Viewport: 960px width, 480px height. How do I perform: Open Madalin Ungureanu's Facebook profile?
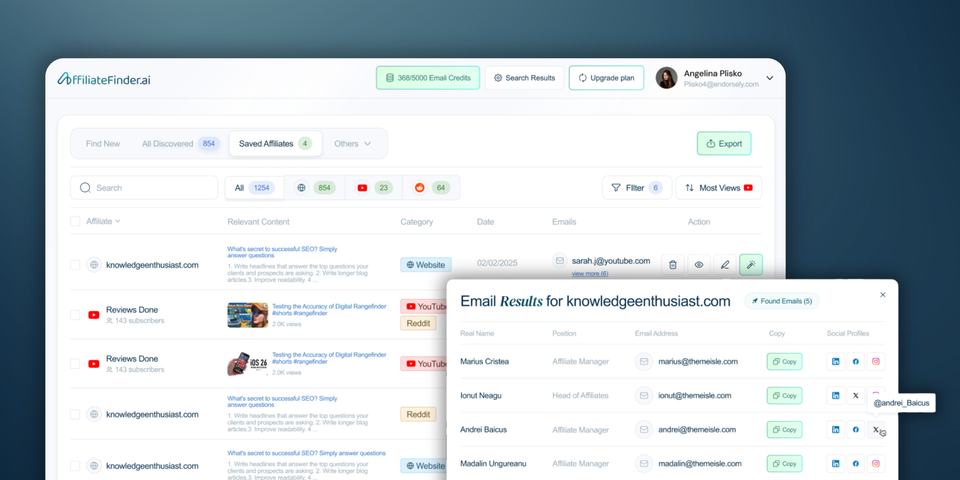coord(855,464)
